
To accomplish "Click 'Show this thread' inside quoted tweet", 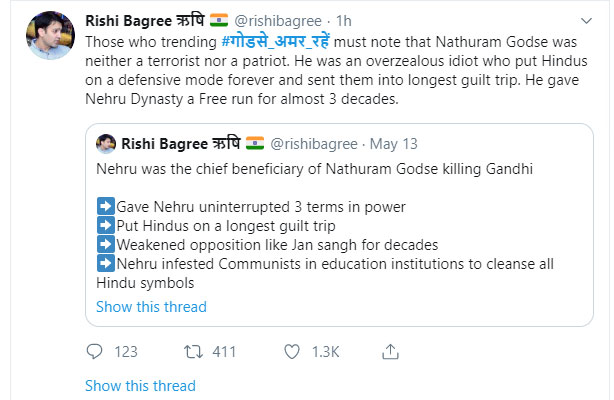I will click(151, 306).
